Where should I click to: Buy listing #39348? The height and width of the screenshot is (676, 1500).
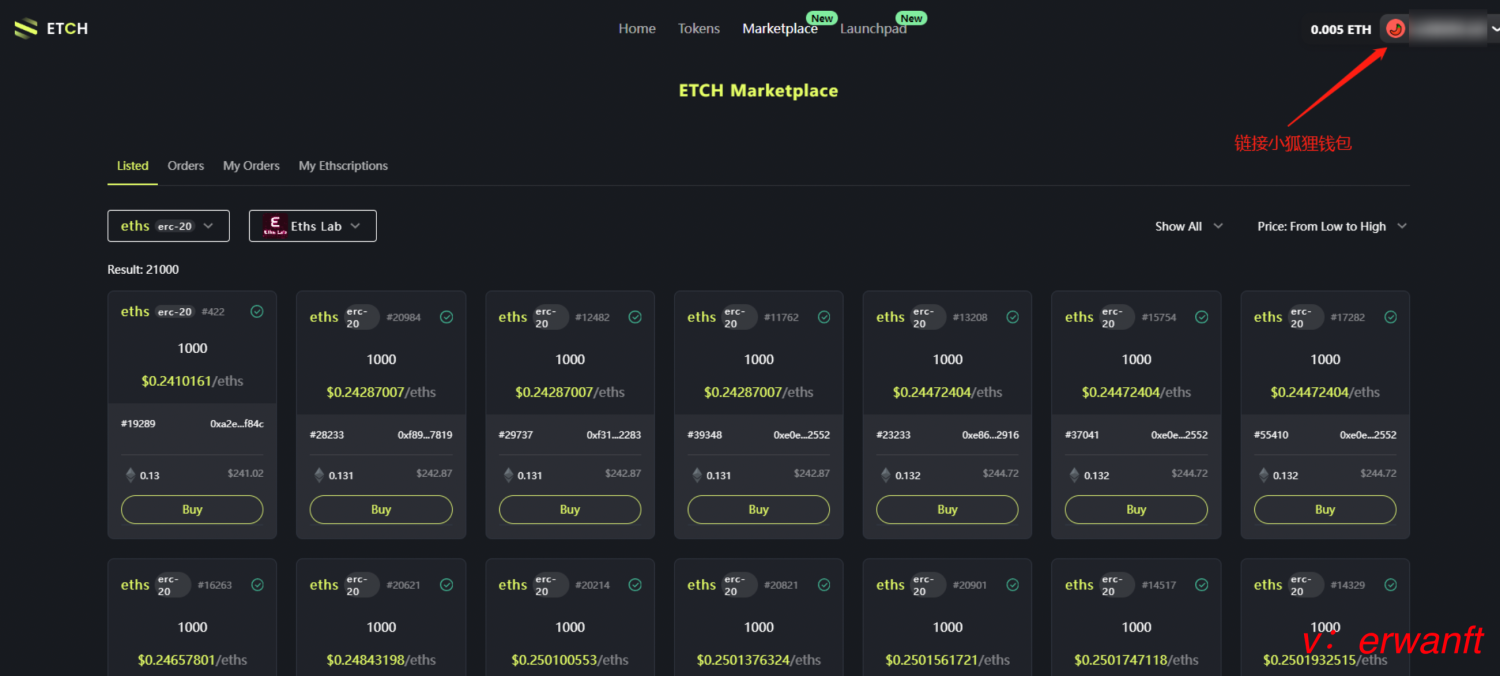(x=759, y=510)
